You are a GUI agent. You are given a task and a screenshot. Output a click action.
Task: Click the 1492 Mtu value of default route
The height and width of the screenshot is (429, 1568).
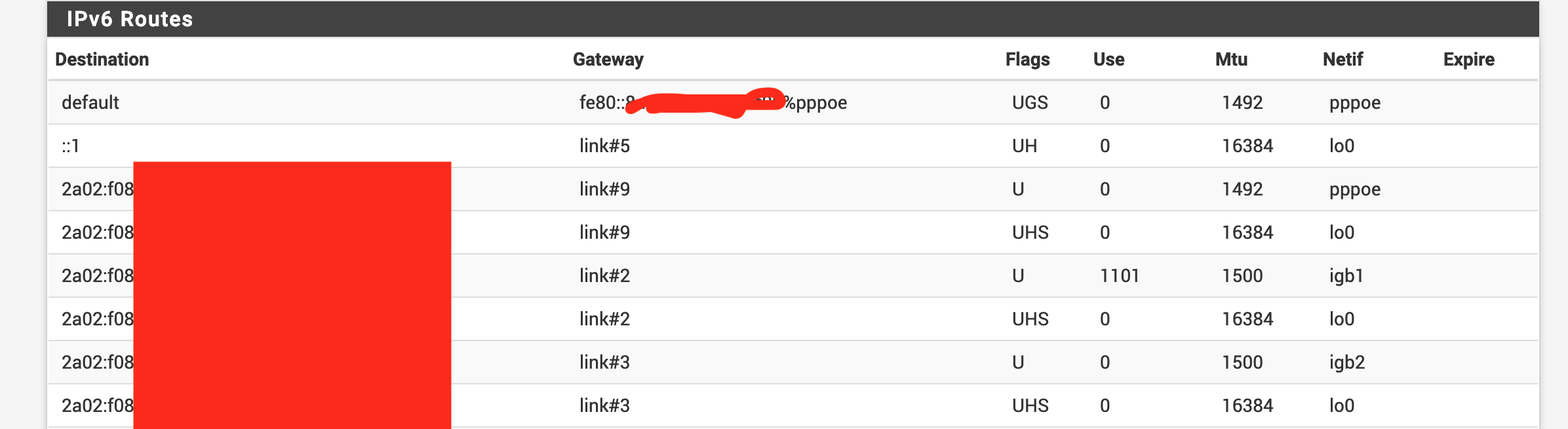click(x=1242, y=103)
